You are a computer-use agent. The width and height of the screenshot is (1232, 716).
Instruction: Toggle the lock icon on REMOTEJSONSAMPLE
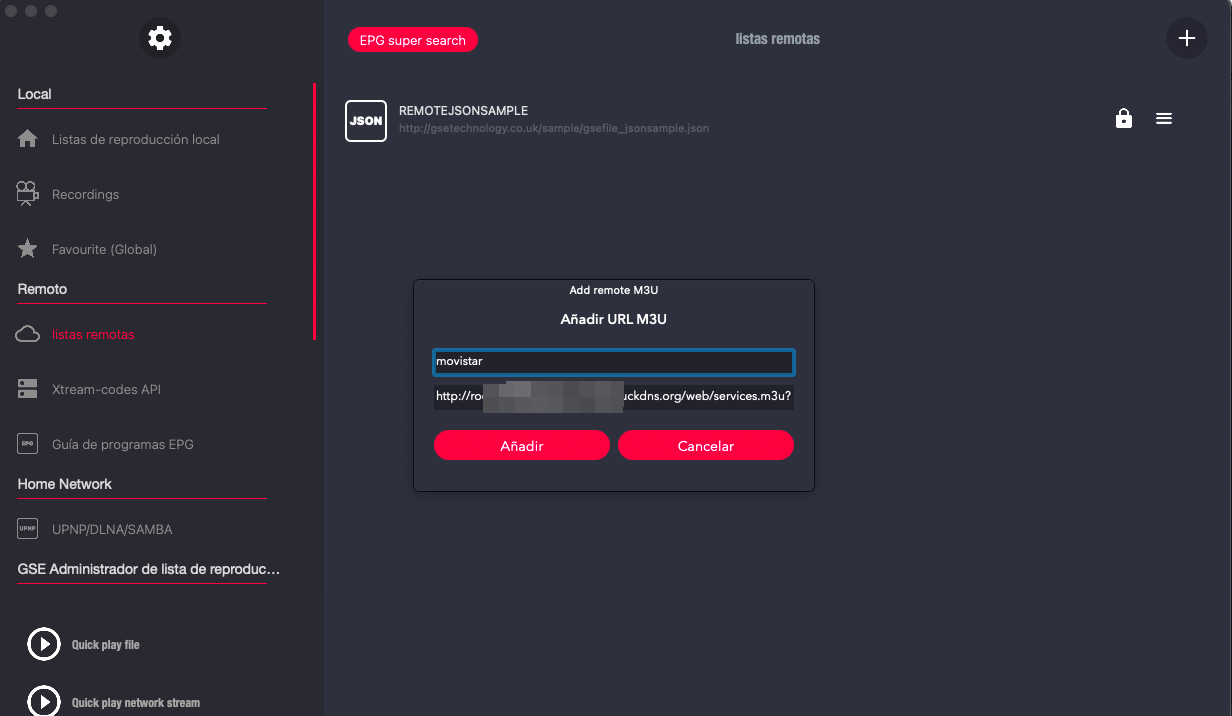coord(1123,119)
